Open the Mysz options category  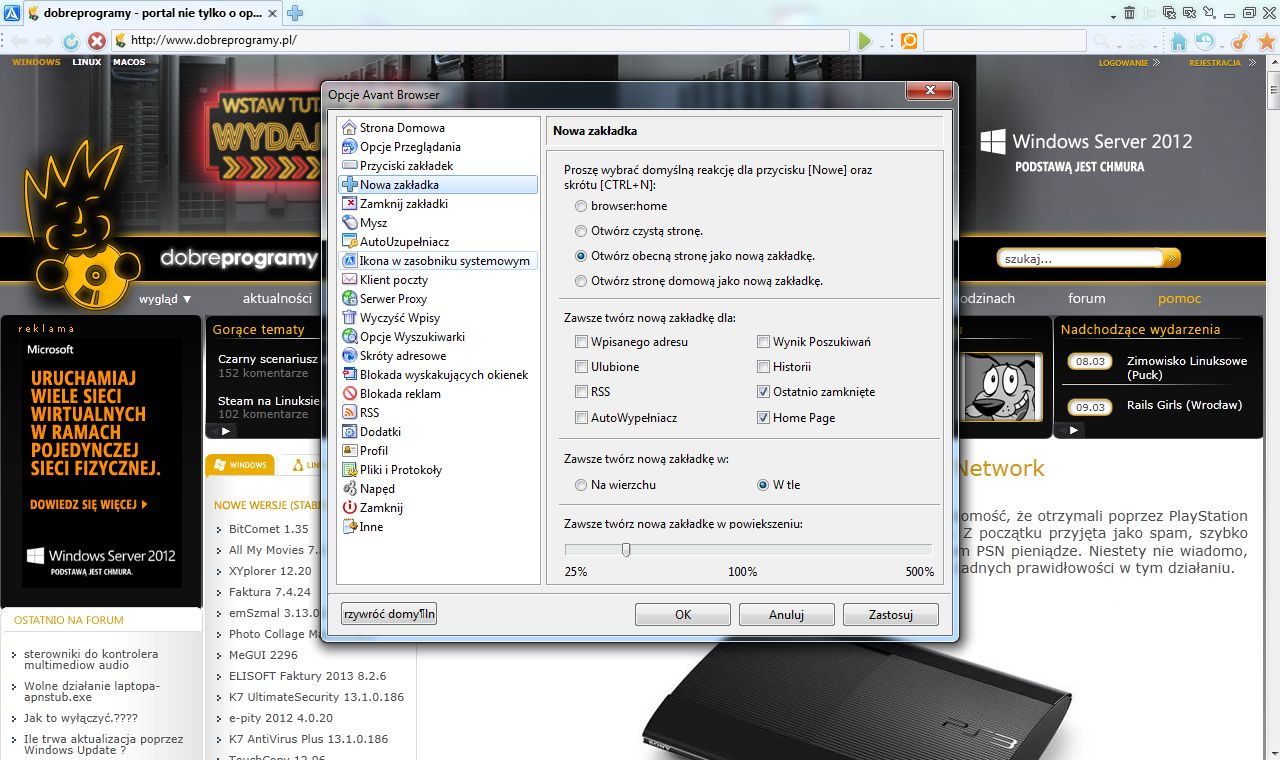[373, 223]
